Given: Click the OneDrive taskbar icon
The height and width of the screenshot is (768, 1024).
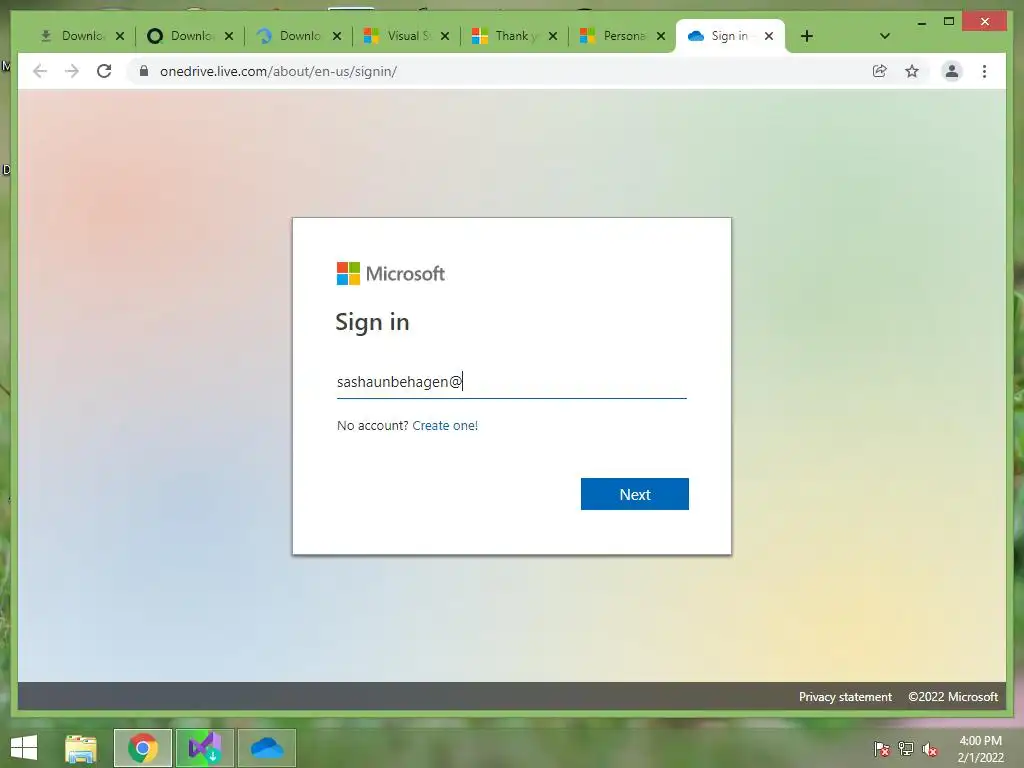Looking at the screenshot, I should tap(266, 748).
